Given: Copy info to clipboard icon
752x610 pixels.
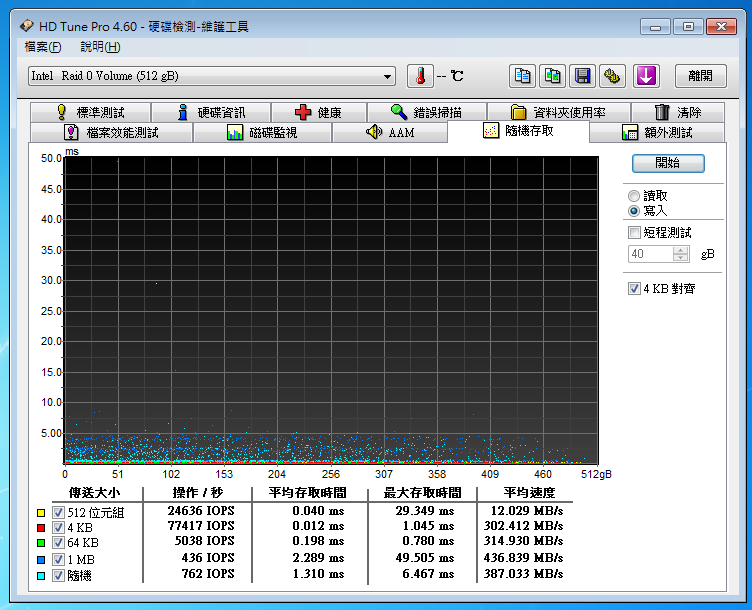Looking at the screenshot, I should (522, 76).
